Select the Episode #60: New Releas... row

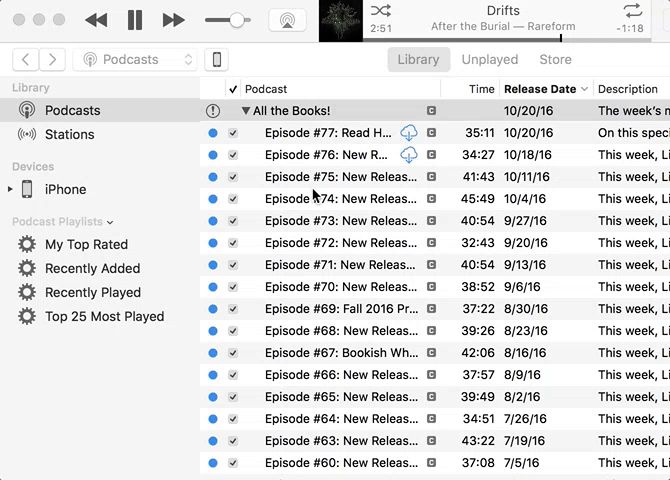tap(435, 463)
